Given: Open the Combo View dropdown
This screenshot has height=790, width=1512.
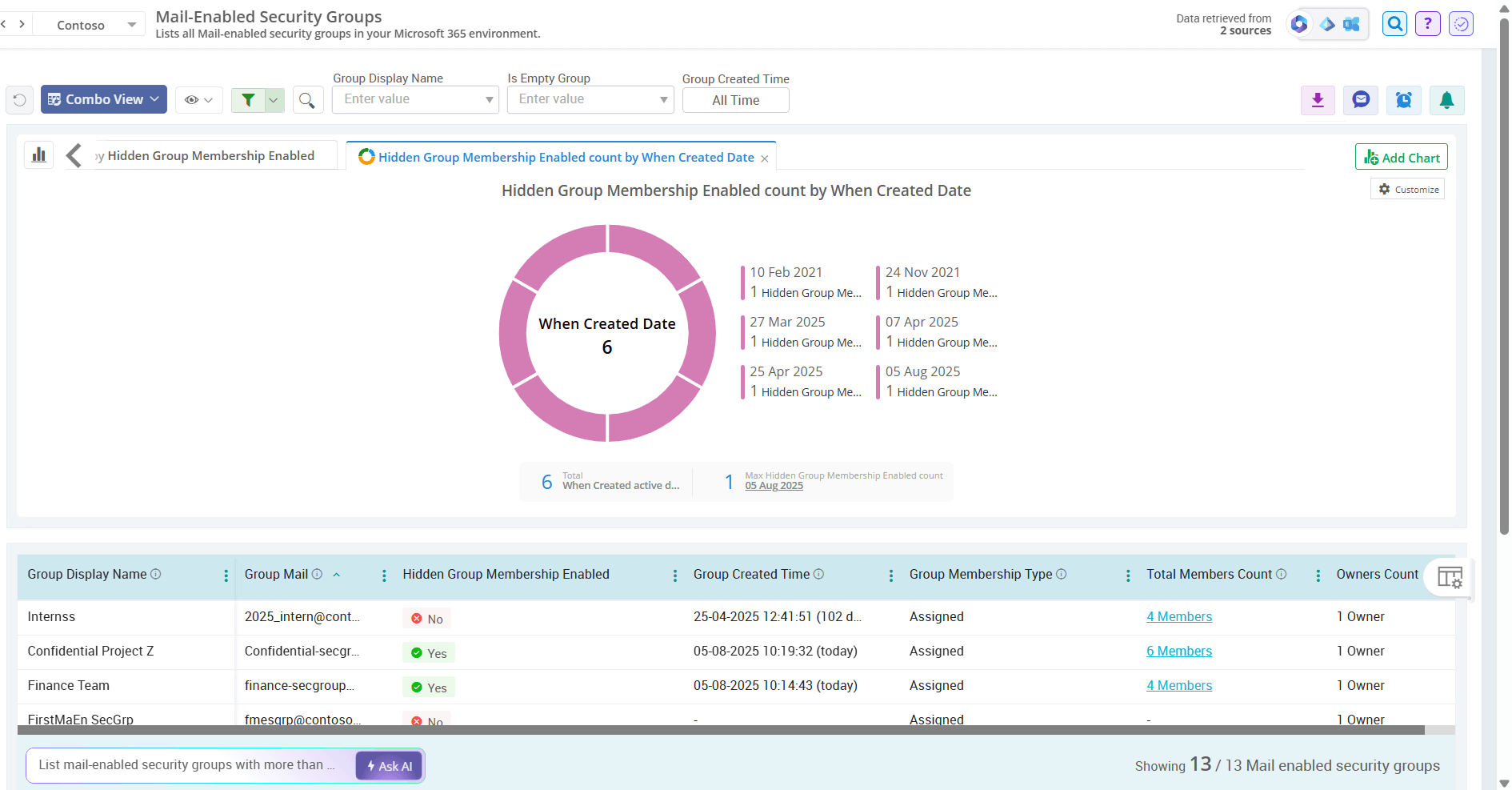Looking at the screenshot, I should (x=104, y=99).
